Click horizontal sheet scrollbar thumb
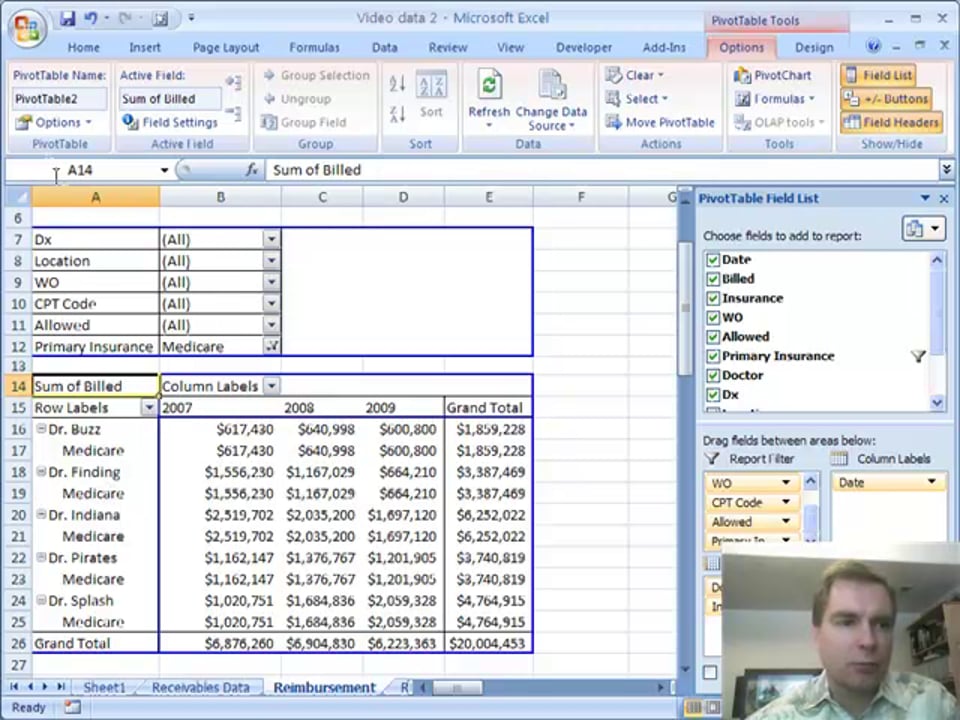This screenshot has width=960, height=720. (457, 688)
